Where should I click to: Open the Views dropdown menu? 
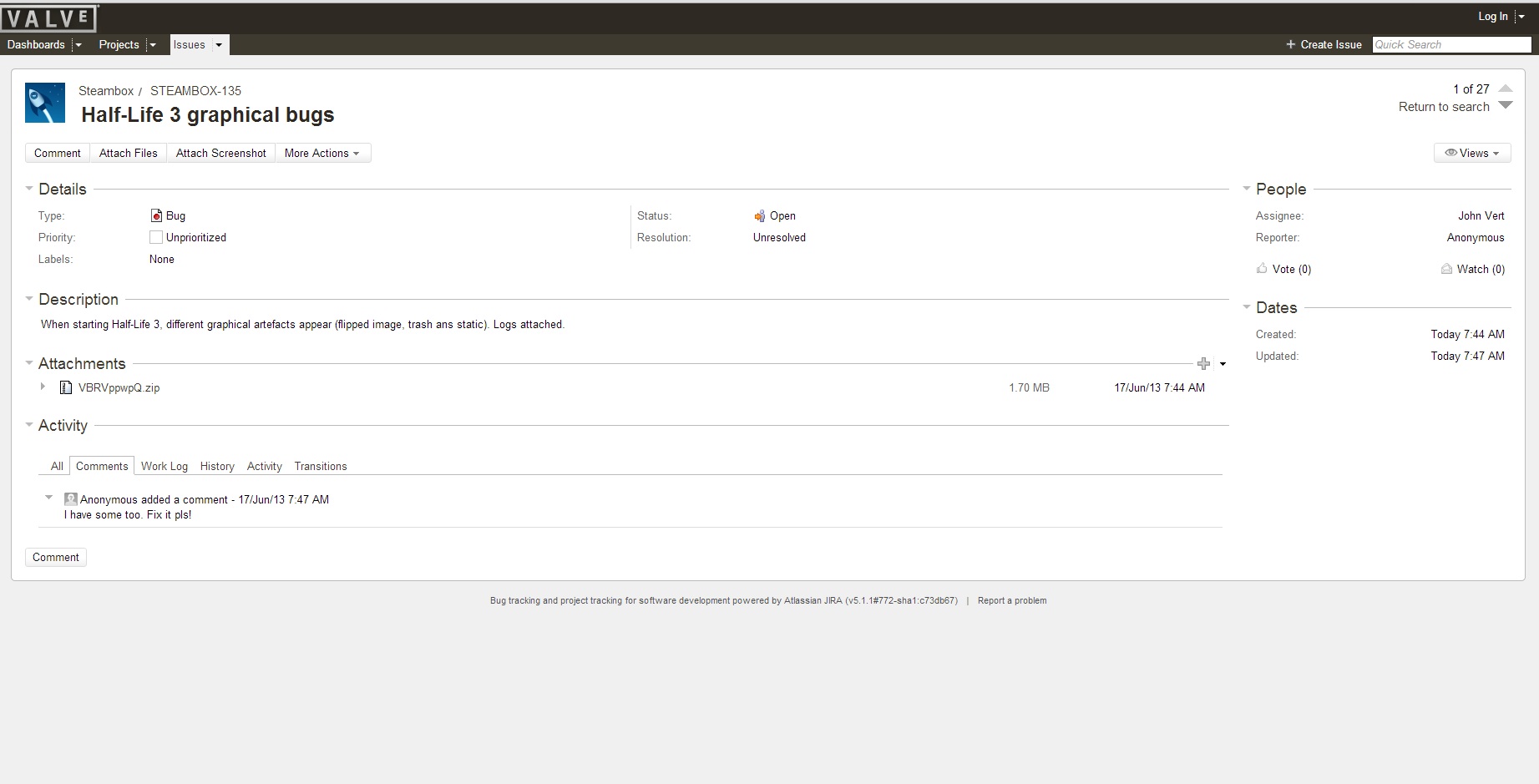click(x=1472, y=153)
